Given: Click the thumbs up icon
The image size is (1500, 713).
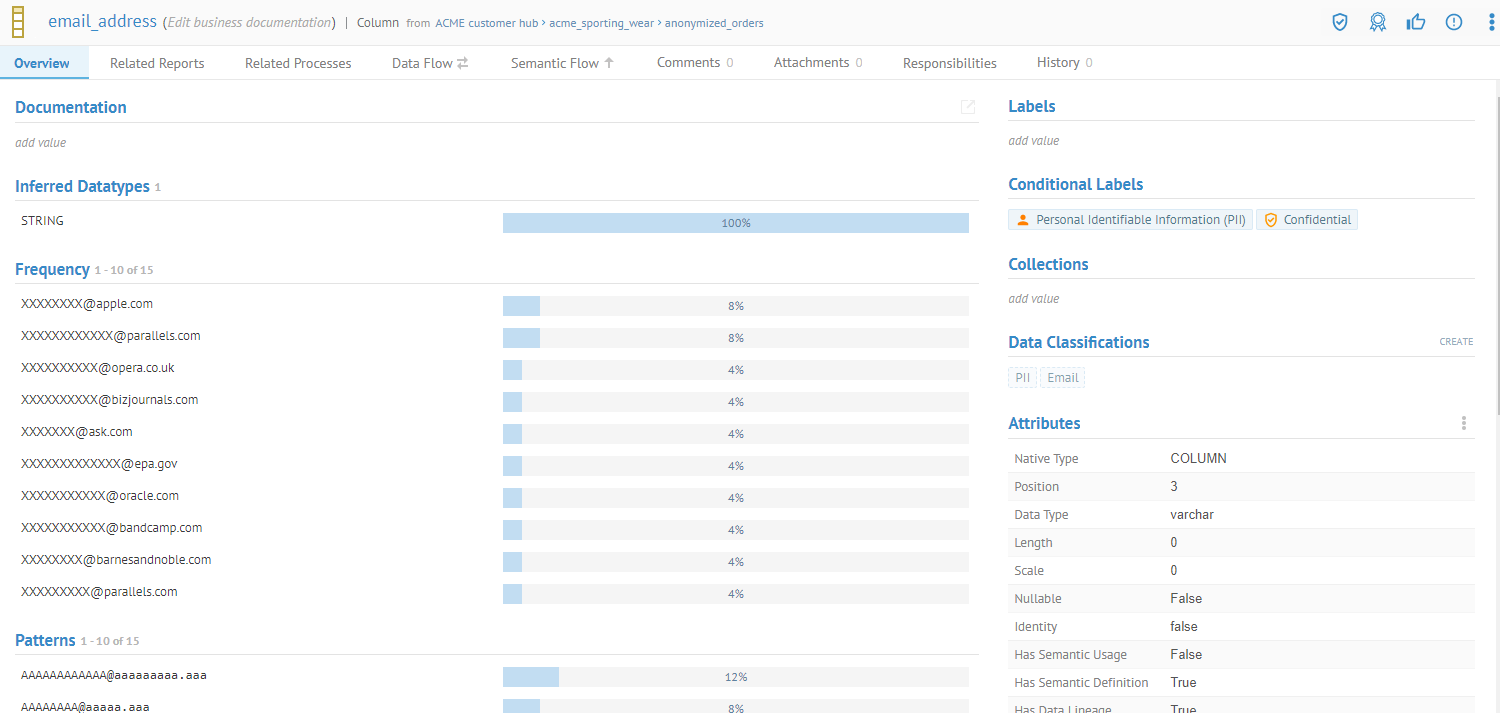Looking at the screenshot, I should 1416,22.
